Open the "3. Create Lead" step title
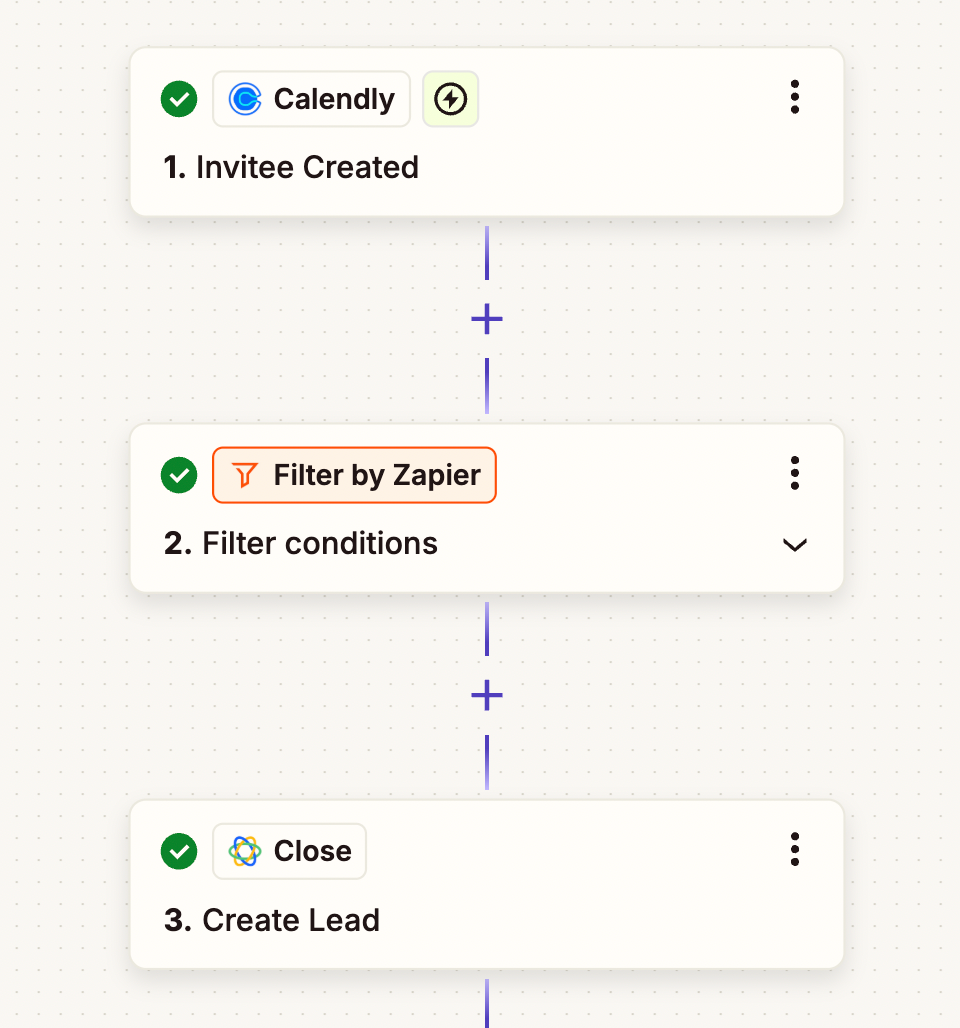This screenshot has height=1028, width=960. point(272,920)
